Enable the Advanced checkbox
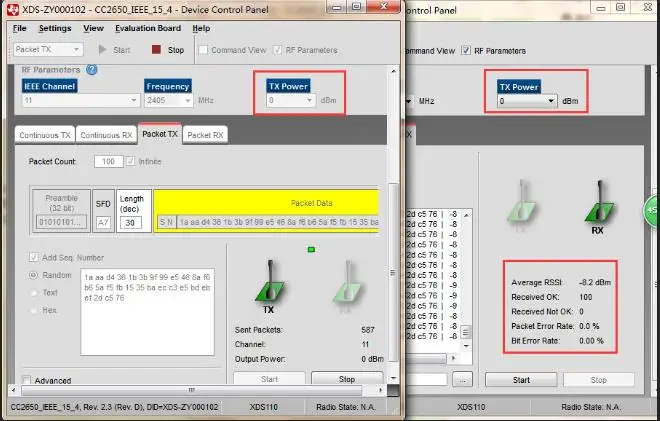Viewport: 660px width, 421px height. pyautogui.click(x=27, y=380)
